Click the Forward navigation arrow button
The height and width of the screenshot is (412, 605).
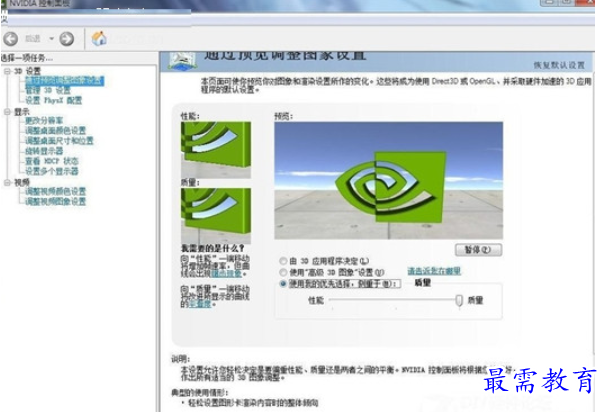coord(67,39)
